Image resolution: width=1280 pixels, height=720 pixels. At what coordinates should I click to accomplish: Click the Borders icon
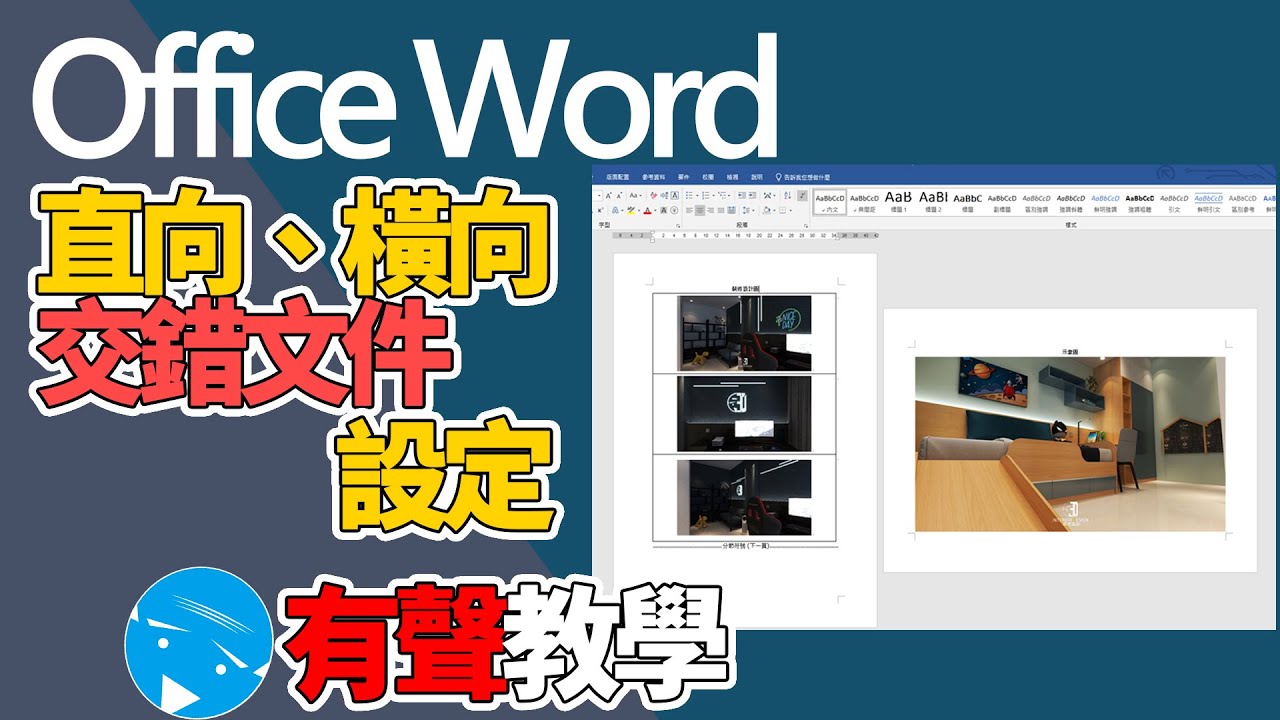782,210
